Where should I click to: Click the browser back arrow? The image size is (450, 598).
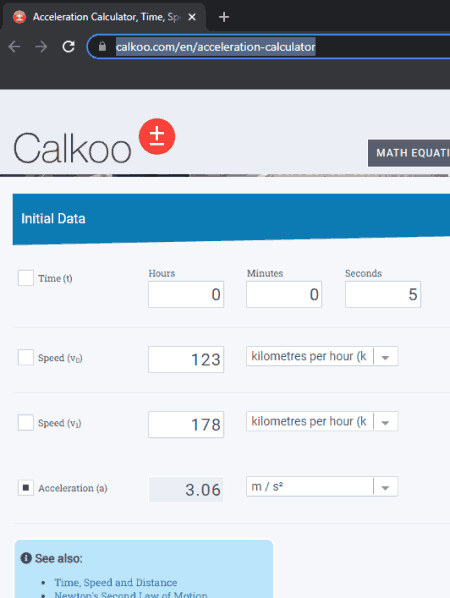coord(14,47)
